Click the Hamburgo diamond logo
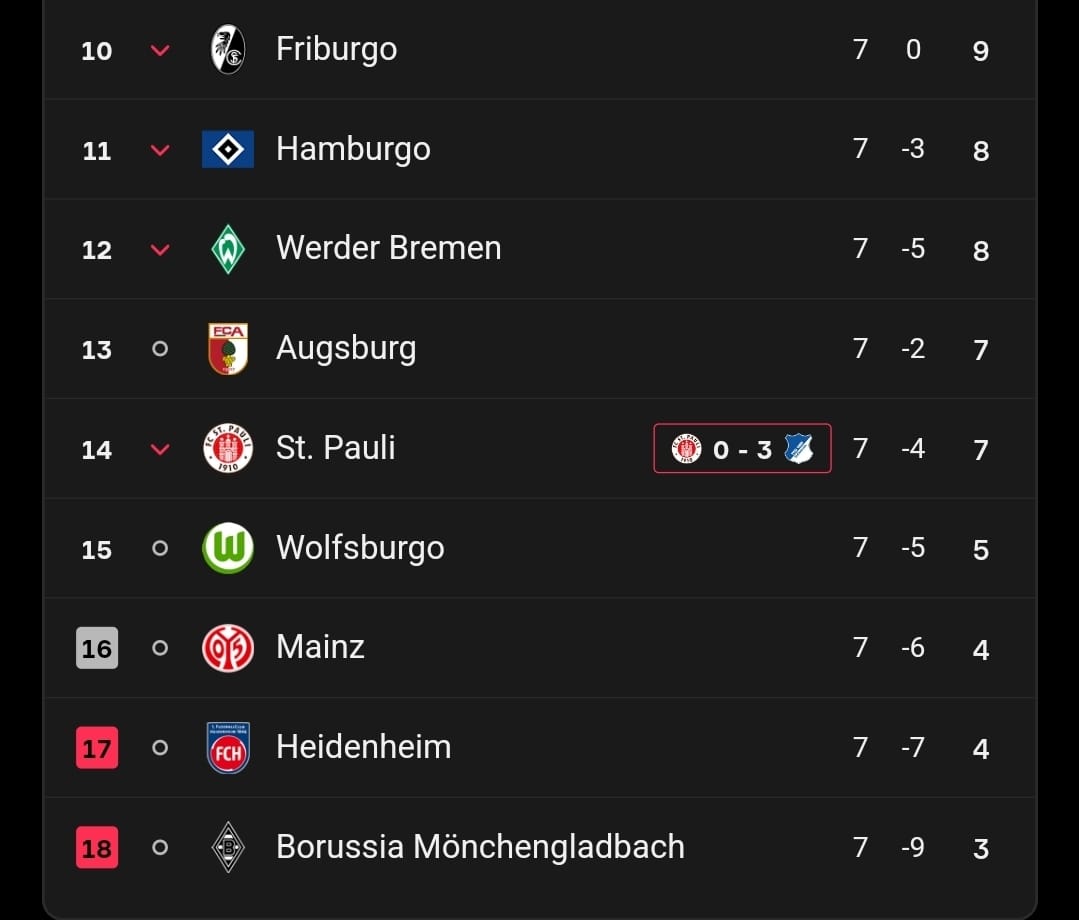Screen dimensions: 1079x920 coord(228,149)
